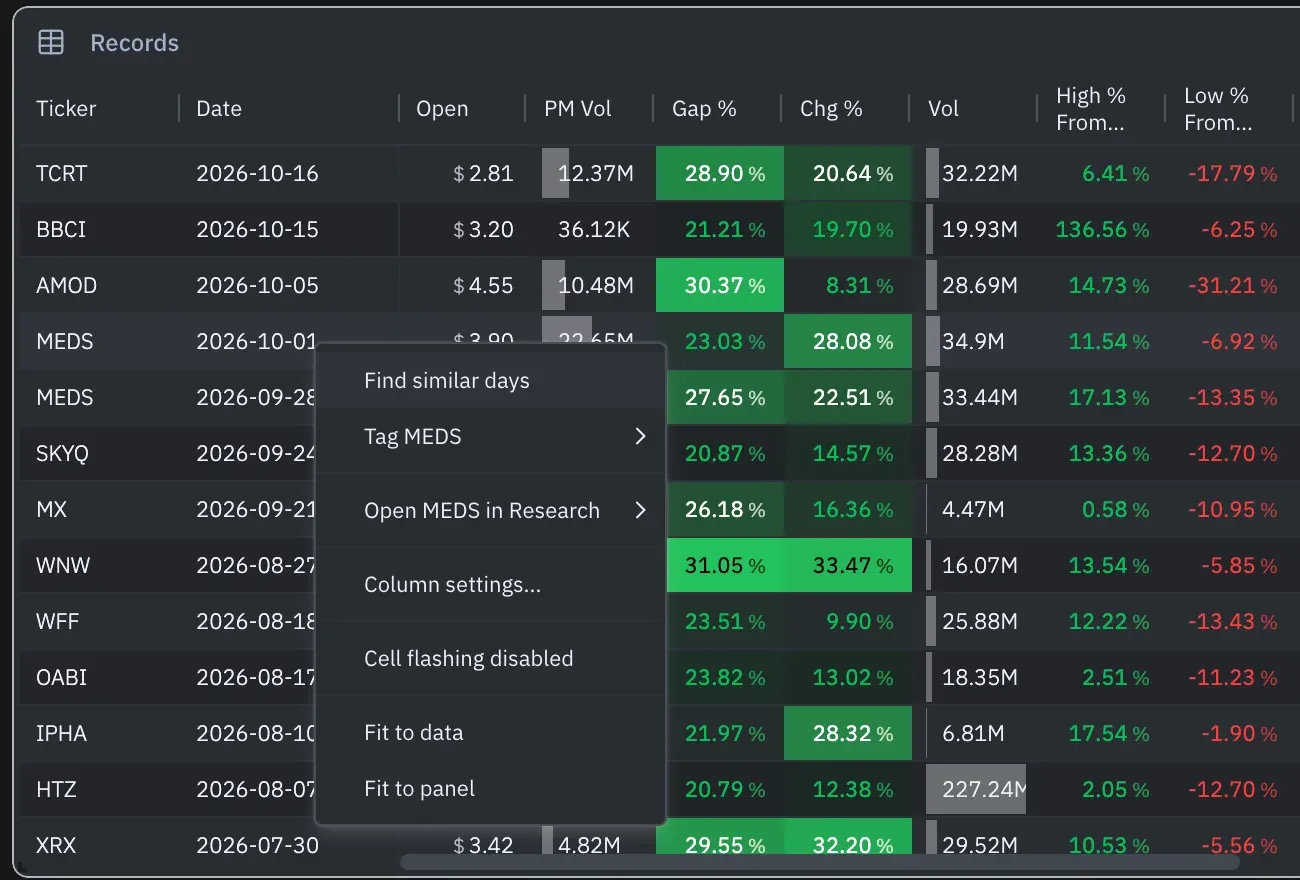Open Column settings… from the menu
The image size is (1300, 880).
point(490,585)
